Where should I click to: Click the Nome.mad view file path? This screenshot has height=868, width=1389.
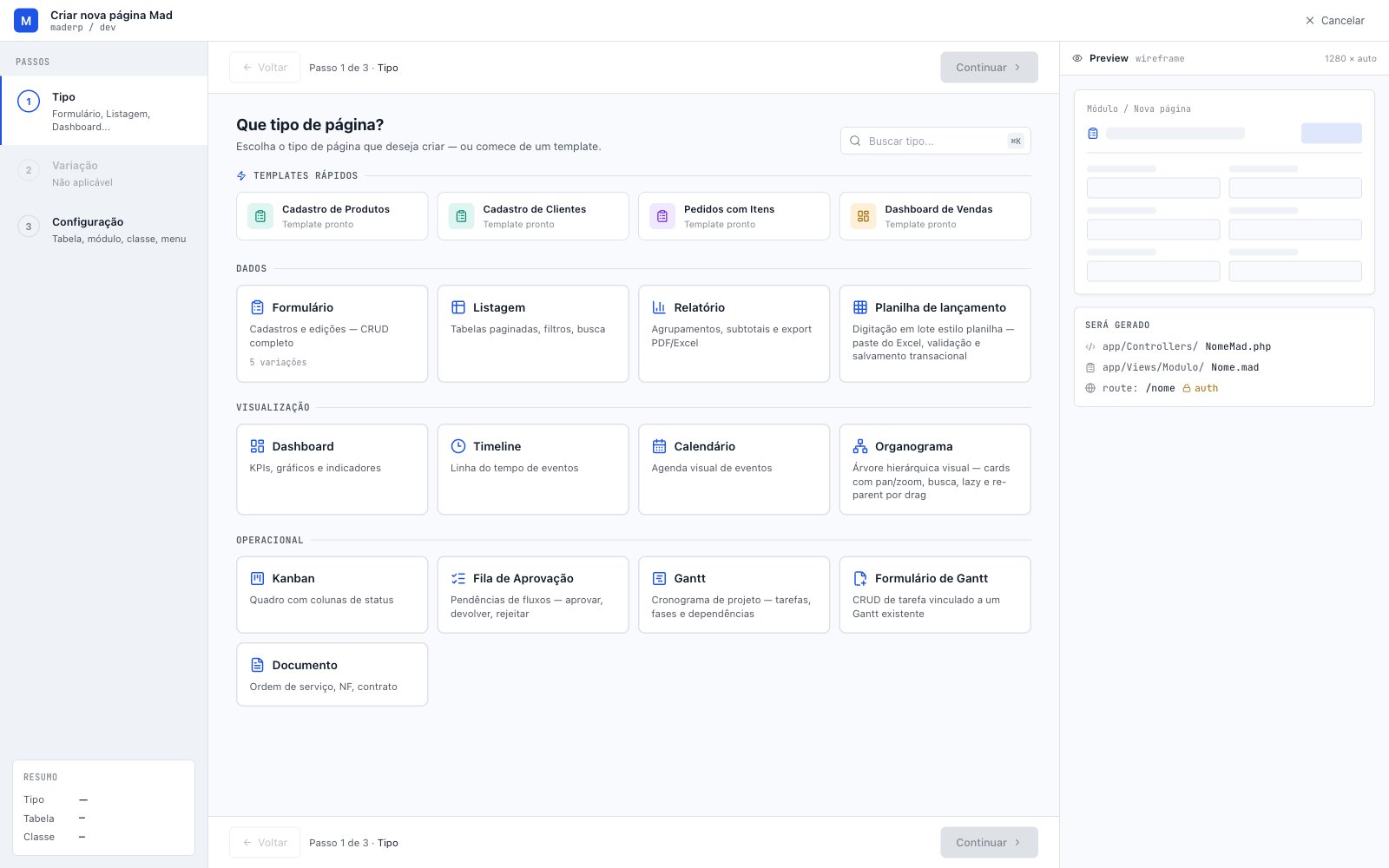(x=1235, y=367)
